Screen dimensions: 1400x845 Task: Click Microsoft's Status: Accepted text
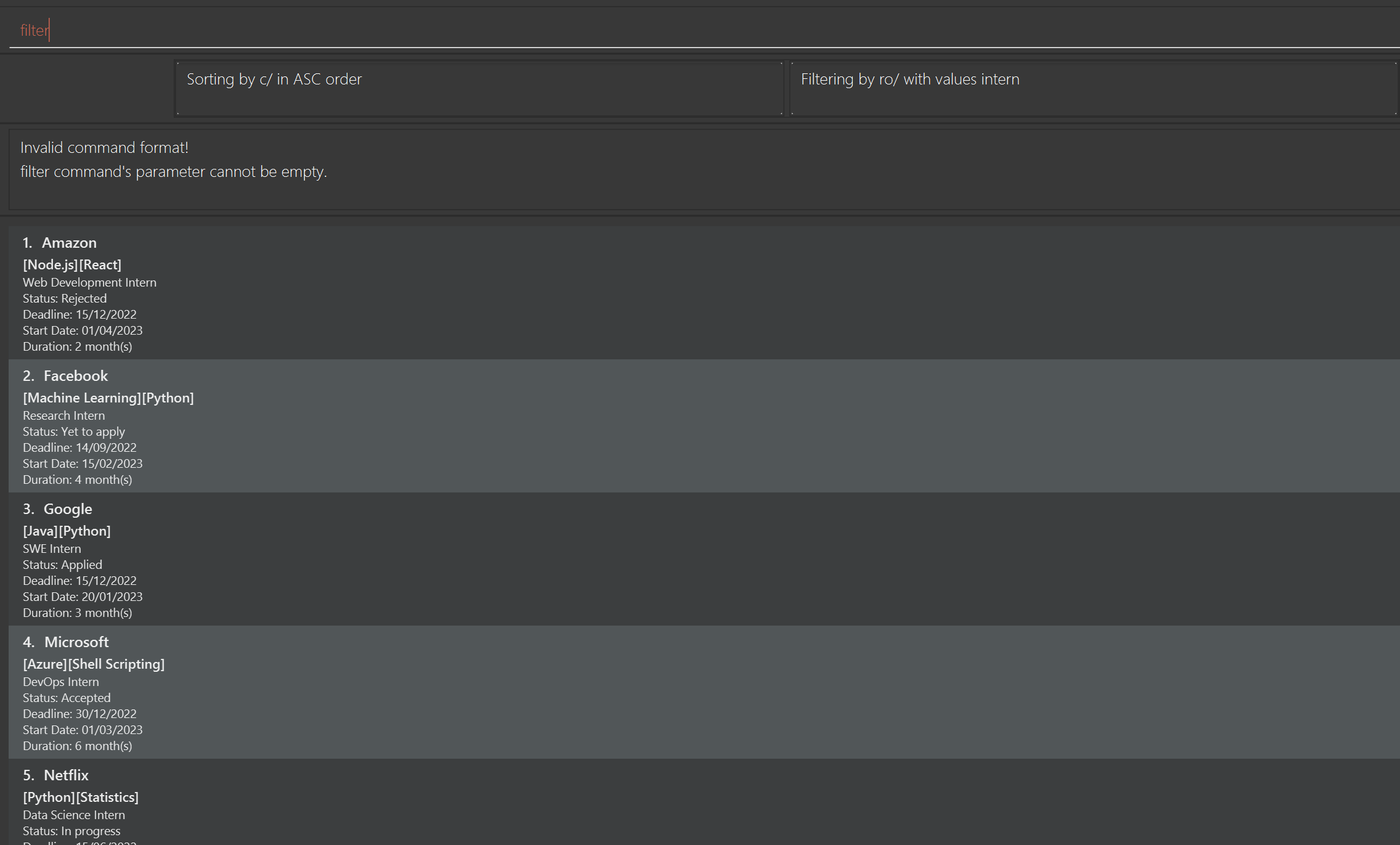(67, 698)
